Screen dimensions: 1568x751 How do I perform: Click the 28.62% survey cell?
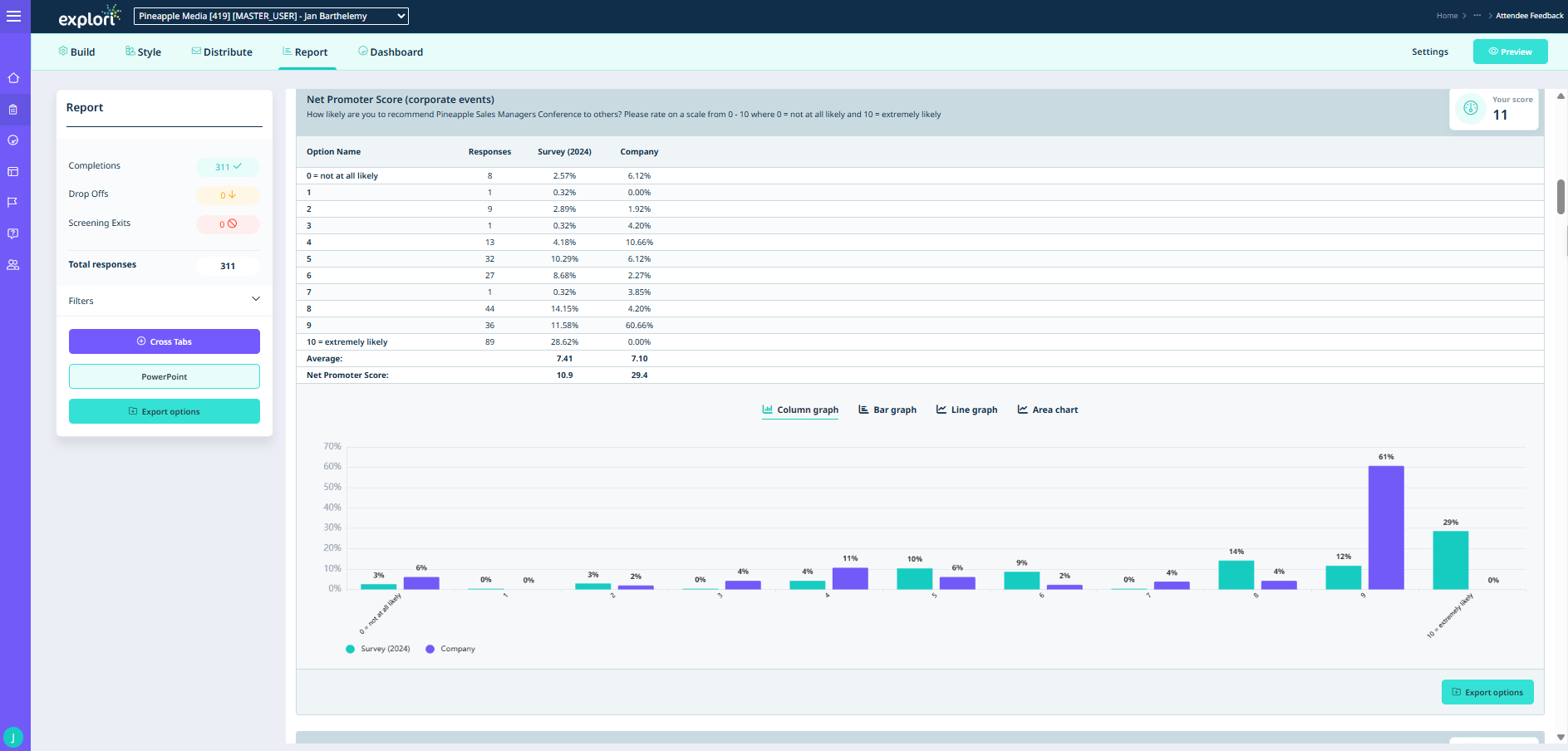pos(564,342)
